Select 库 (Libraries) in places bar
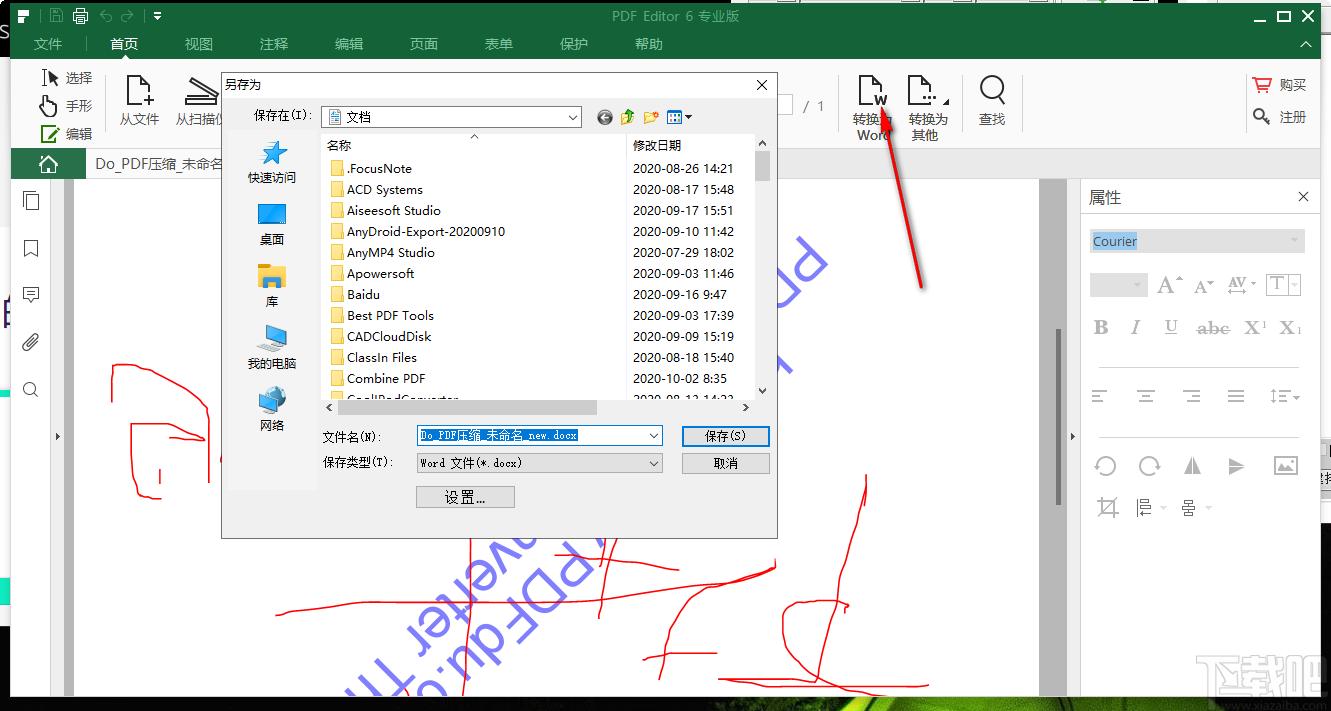The image size is (1331, 711). (272, 286)
